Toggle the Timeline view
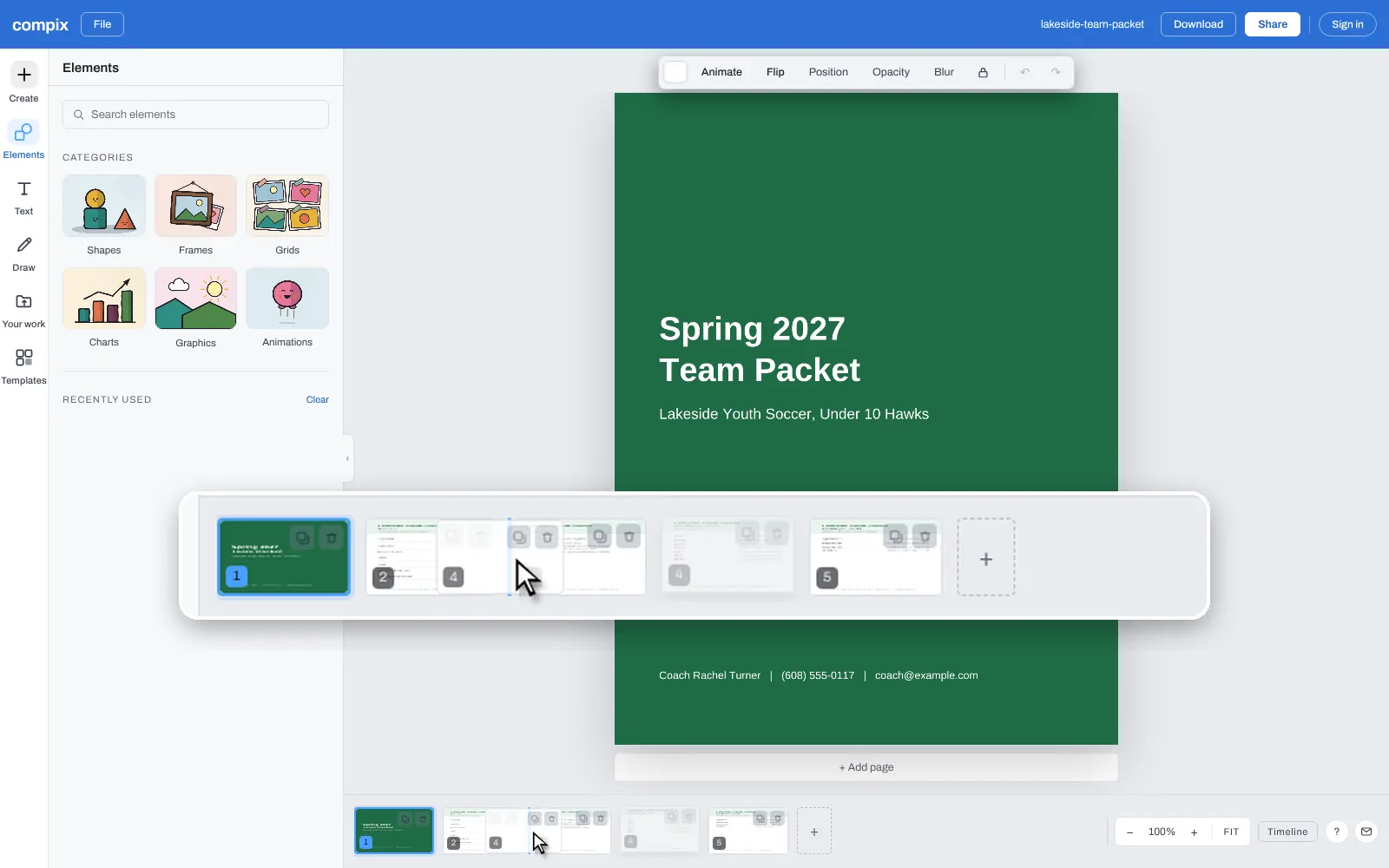 coord(1287,832)
